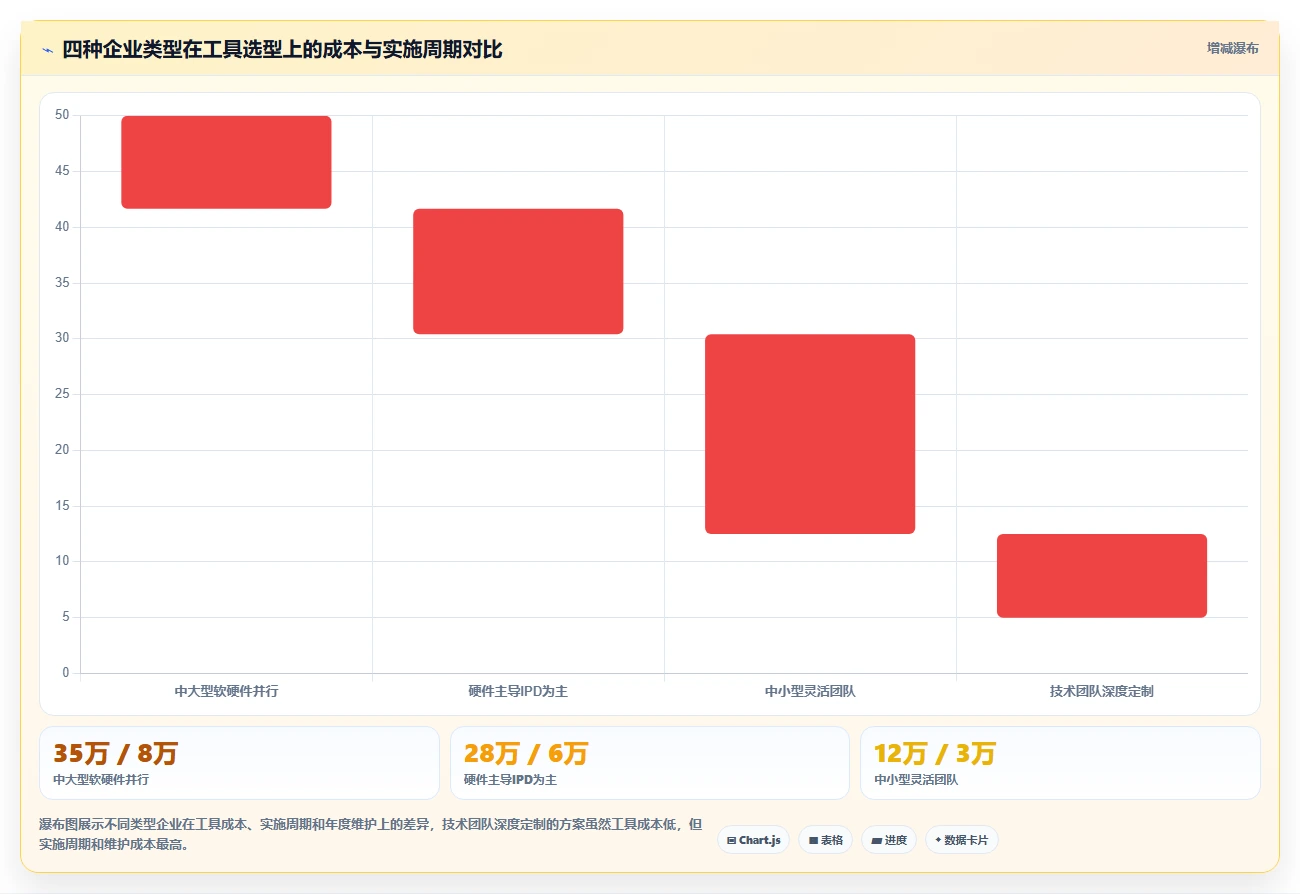Click the 进度 tag chip

(888, 840)
